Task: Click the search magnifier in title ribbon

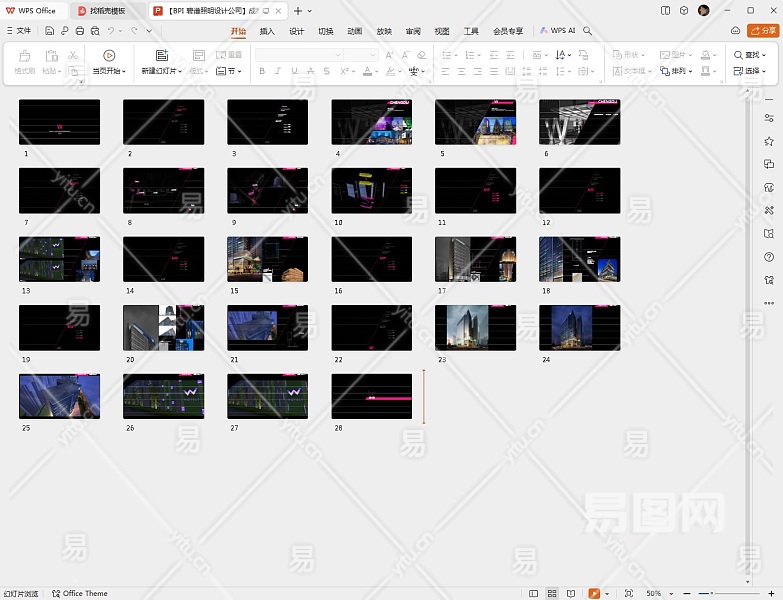Action: [588, 31]
